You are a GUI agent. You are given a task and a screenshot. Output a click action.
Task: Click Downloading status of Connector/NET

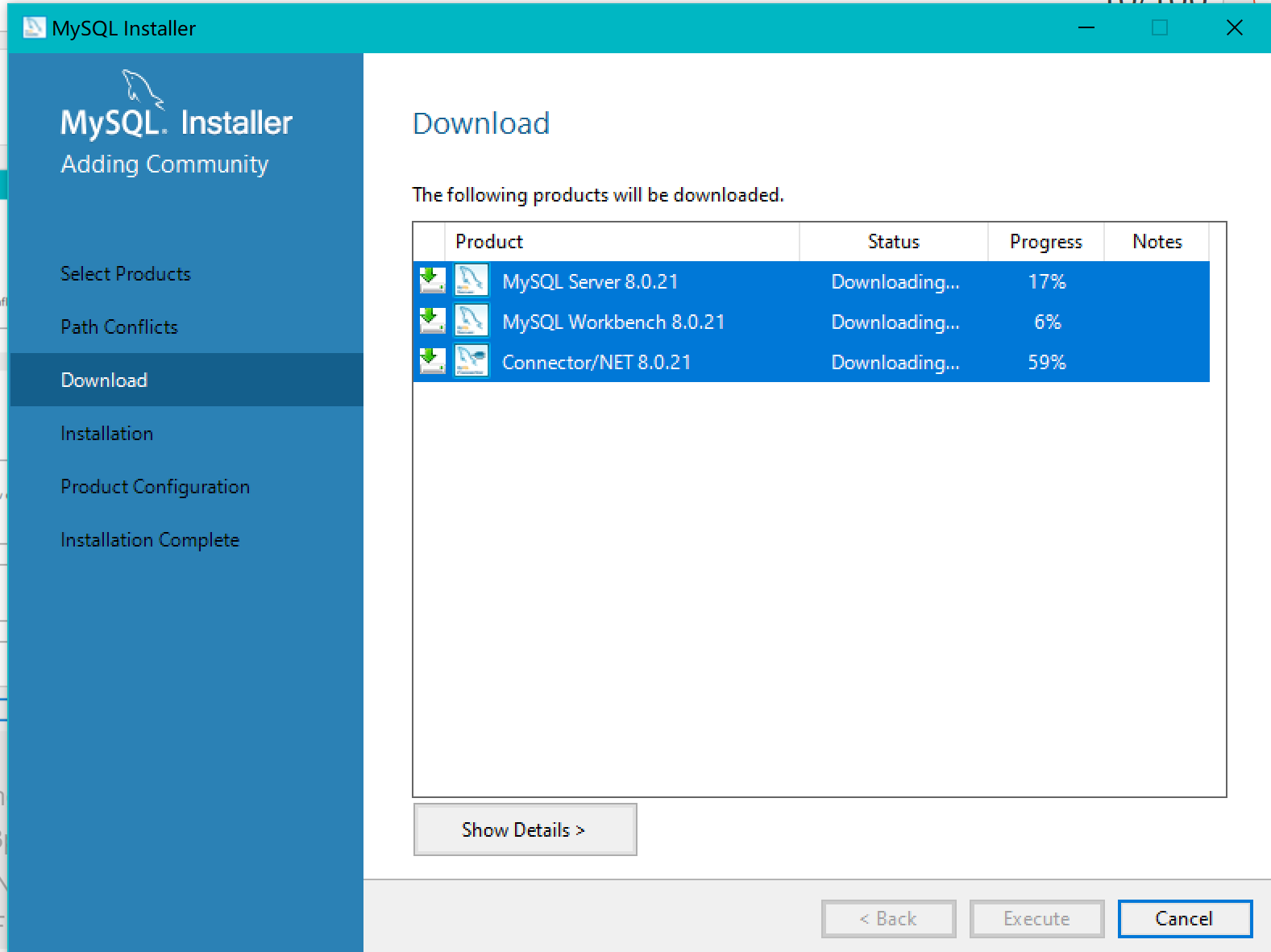pyautogui.click(x=895, y=363)
